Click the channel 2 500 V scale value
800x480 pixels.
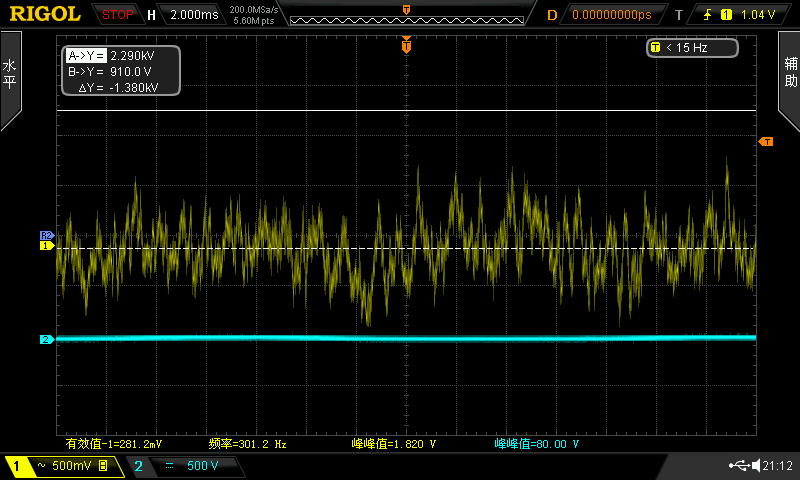pyautogui.click(x=202, y=465)
